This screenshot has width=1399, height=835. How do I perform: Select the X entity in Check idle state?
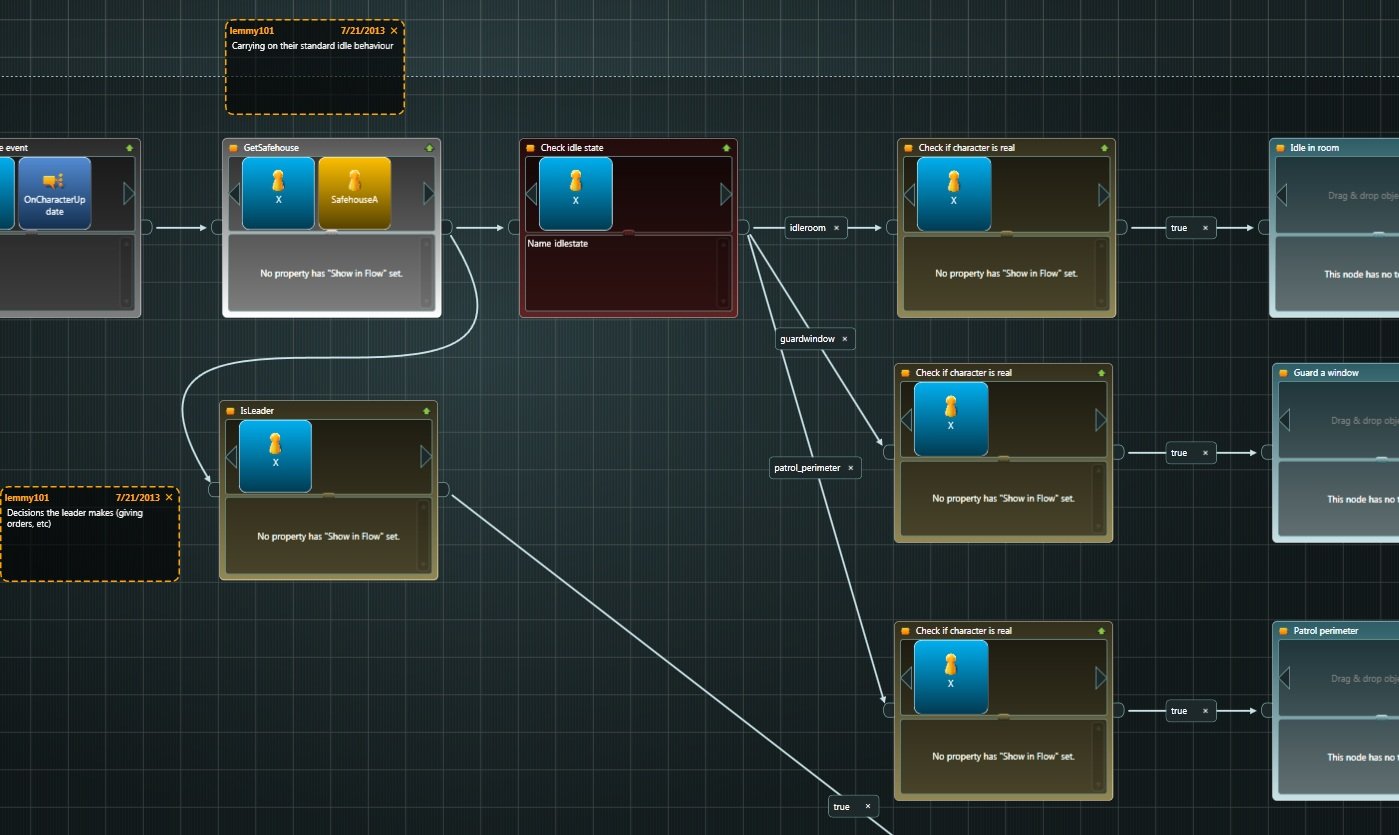tap(576, 194)
